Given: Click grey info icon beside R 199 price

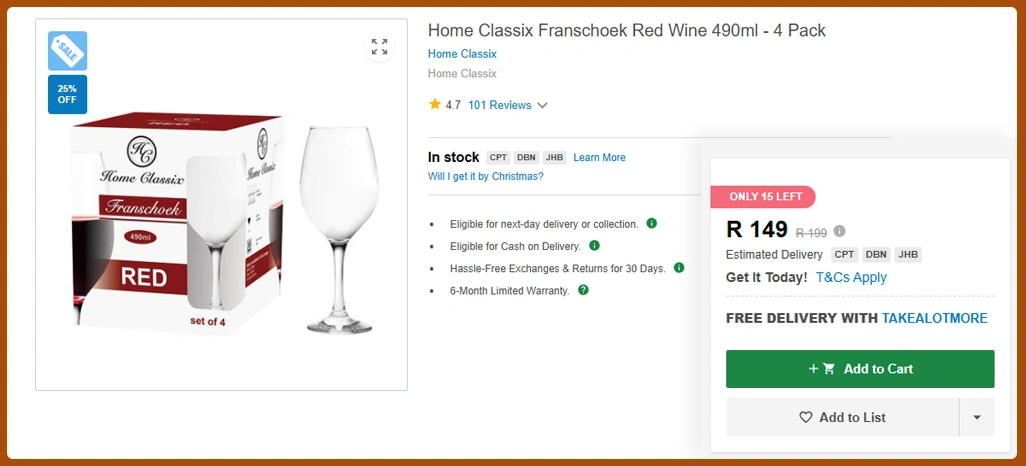Looking at the screenshot, I should (839, 231).
